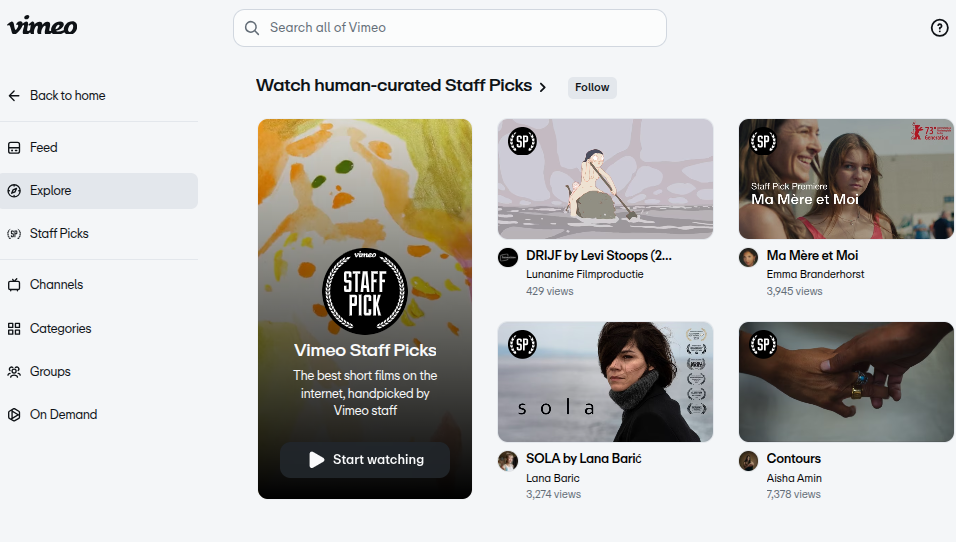
Task: Click the search magnifier icon
Action: click(252, 28)
